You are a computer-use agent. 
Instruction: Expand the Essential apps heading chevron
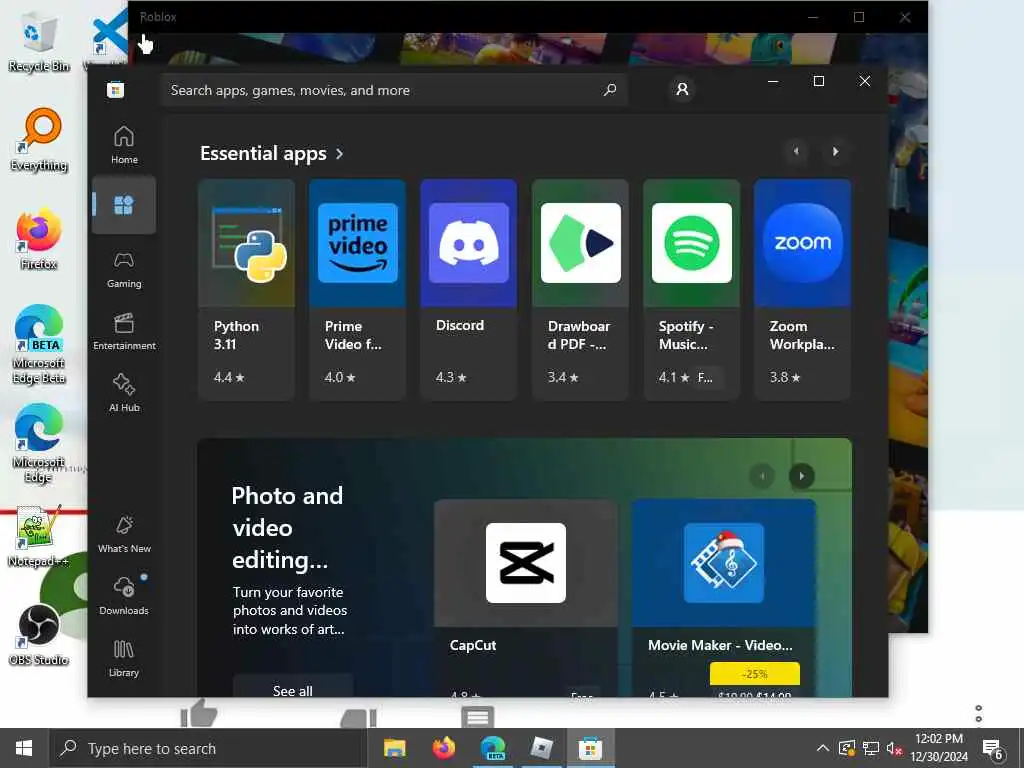click(x=340, y=154)
